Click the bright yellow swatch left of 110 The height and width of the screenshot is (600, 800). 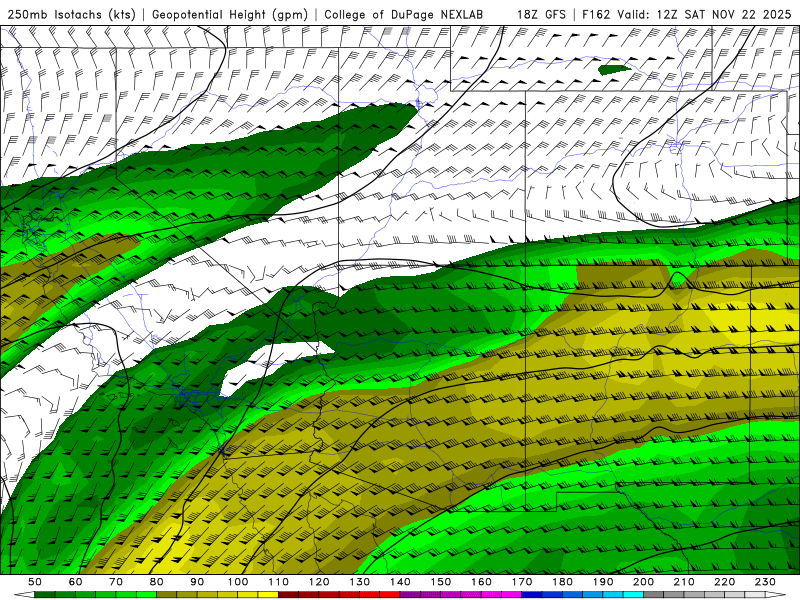point(268,595)
